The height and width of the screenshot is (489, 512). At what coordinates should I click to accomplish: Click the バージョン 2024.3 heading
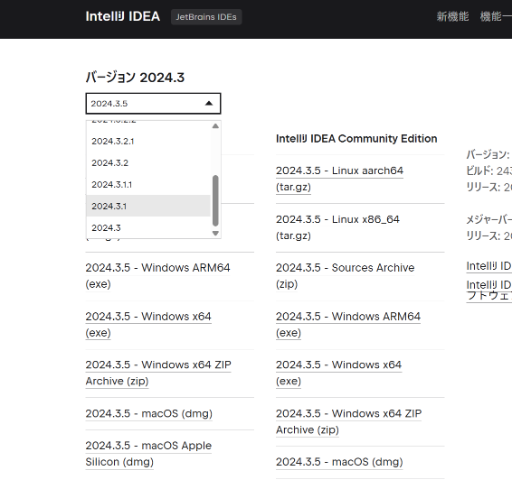click(135, 77)
